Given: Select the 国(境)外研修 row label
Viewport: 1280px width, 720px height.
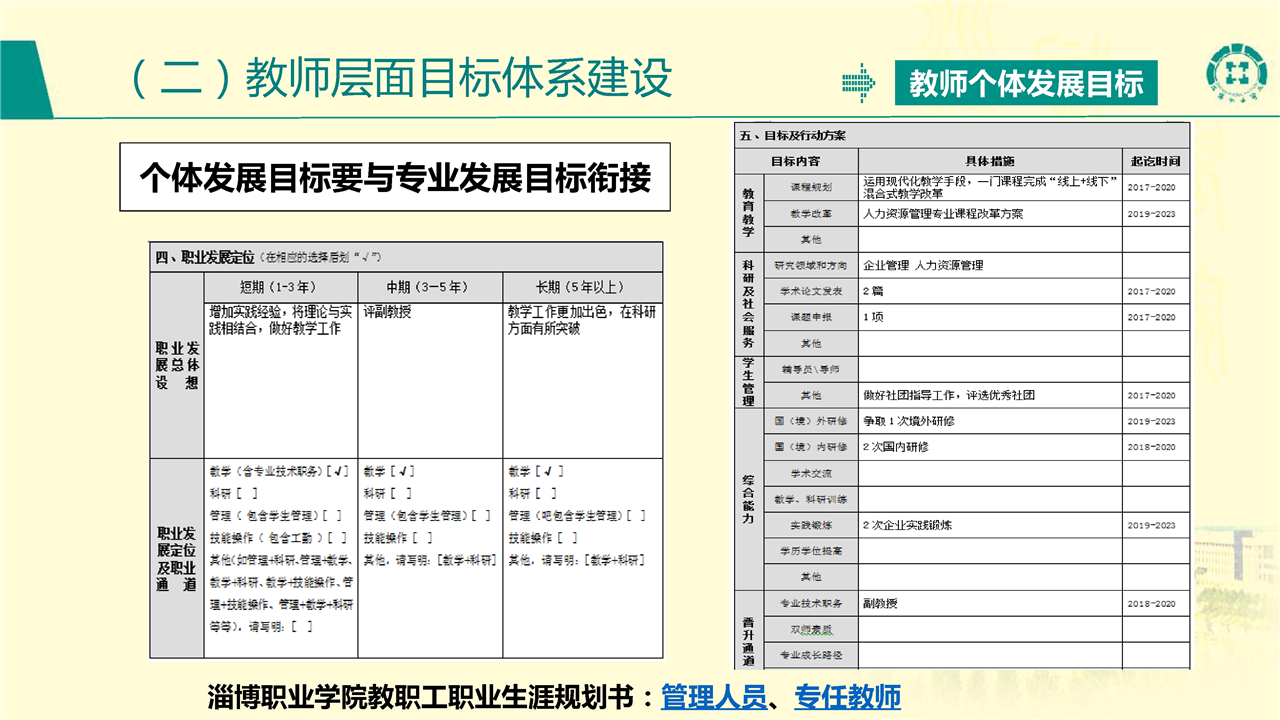Looking at the screenshot, I should point(811,421).
